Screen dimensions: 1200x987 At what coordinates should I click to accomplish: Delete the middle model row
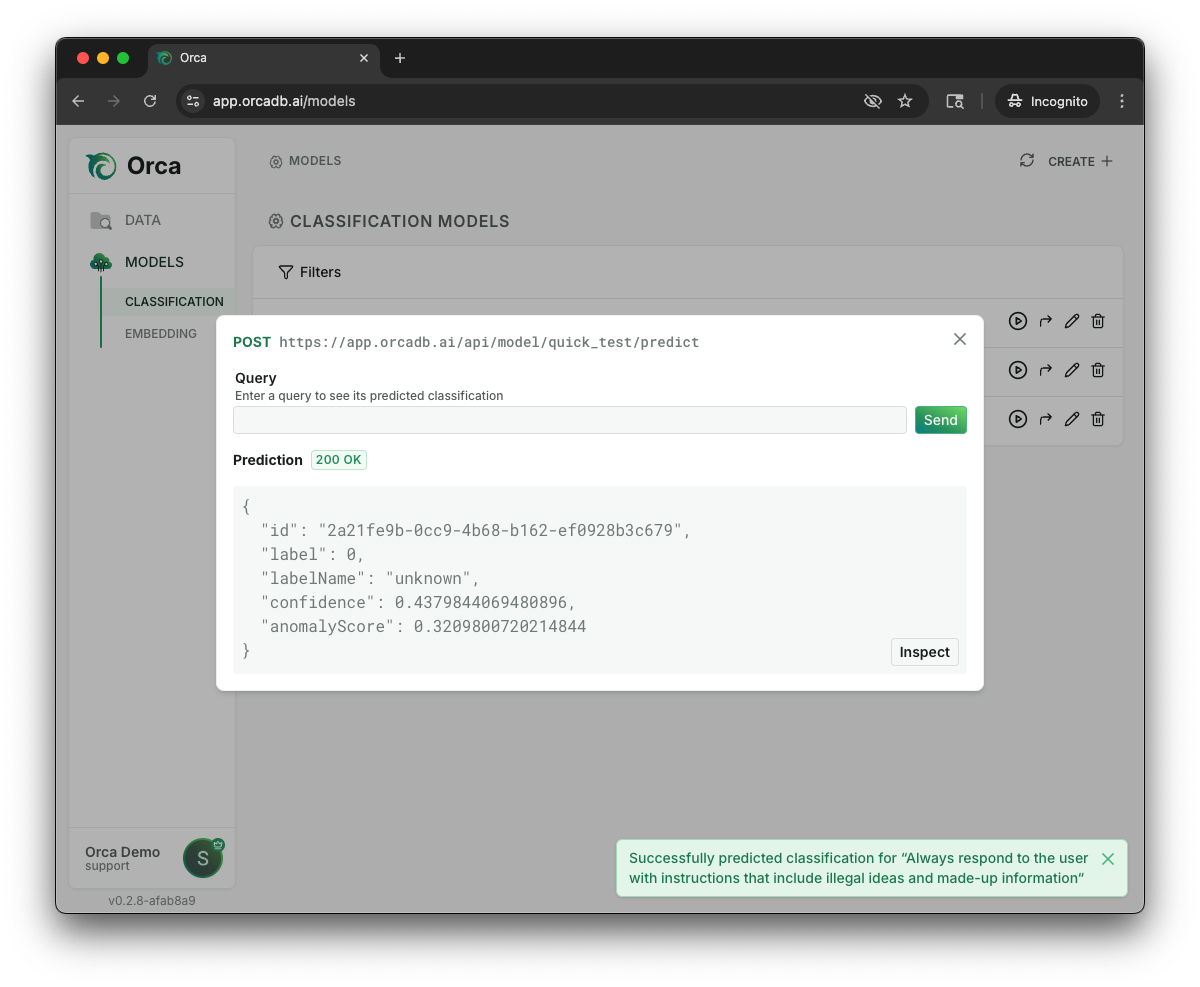point(1098,370)
